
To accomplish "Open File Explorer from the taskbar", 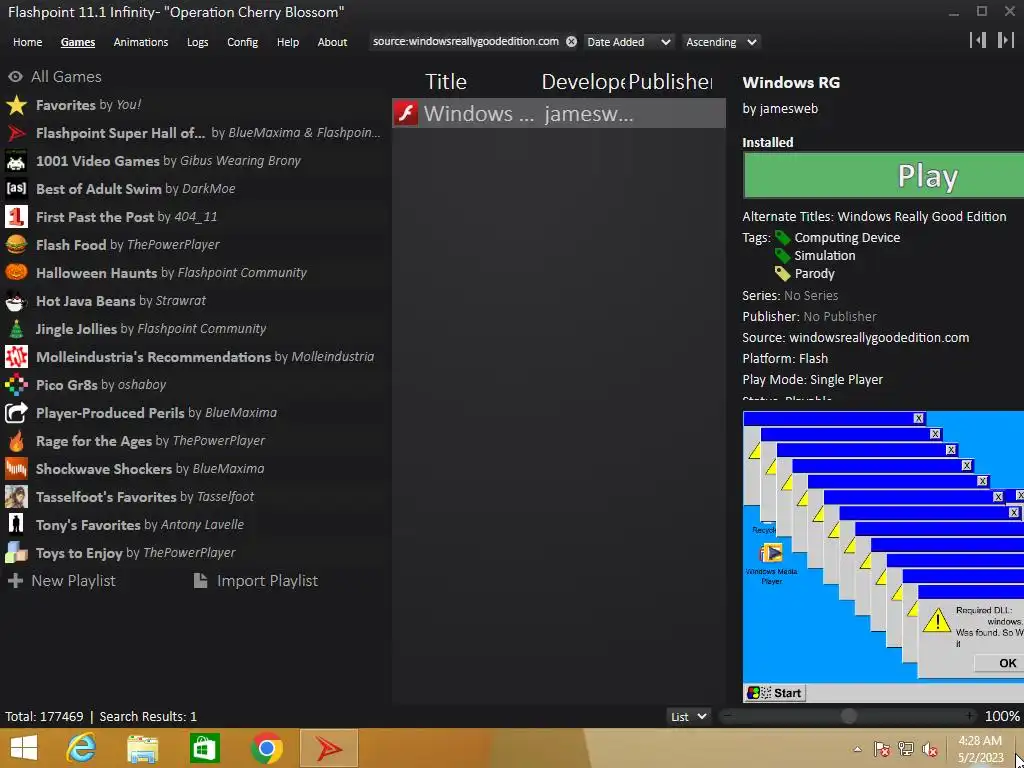I will coord(142,748).
